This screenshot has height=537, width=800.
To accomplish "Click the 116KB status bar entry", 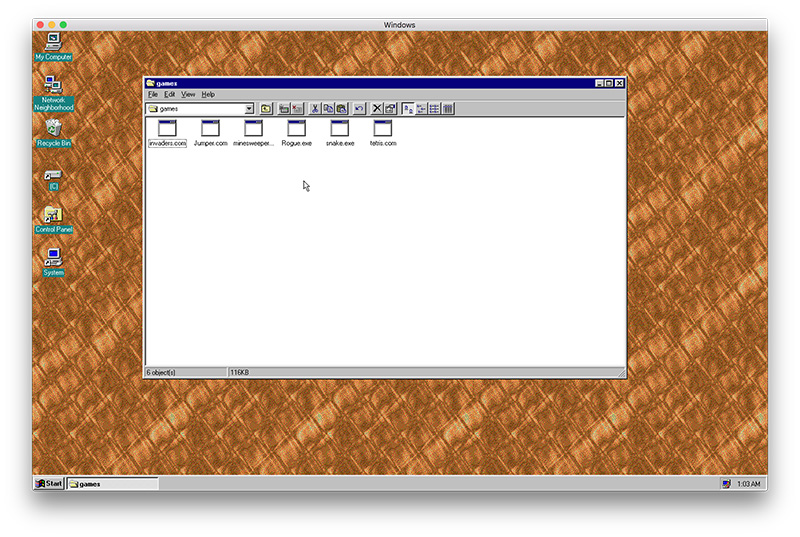I will click(239, 373).
